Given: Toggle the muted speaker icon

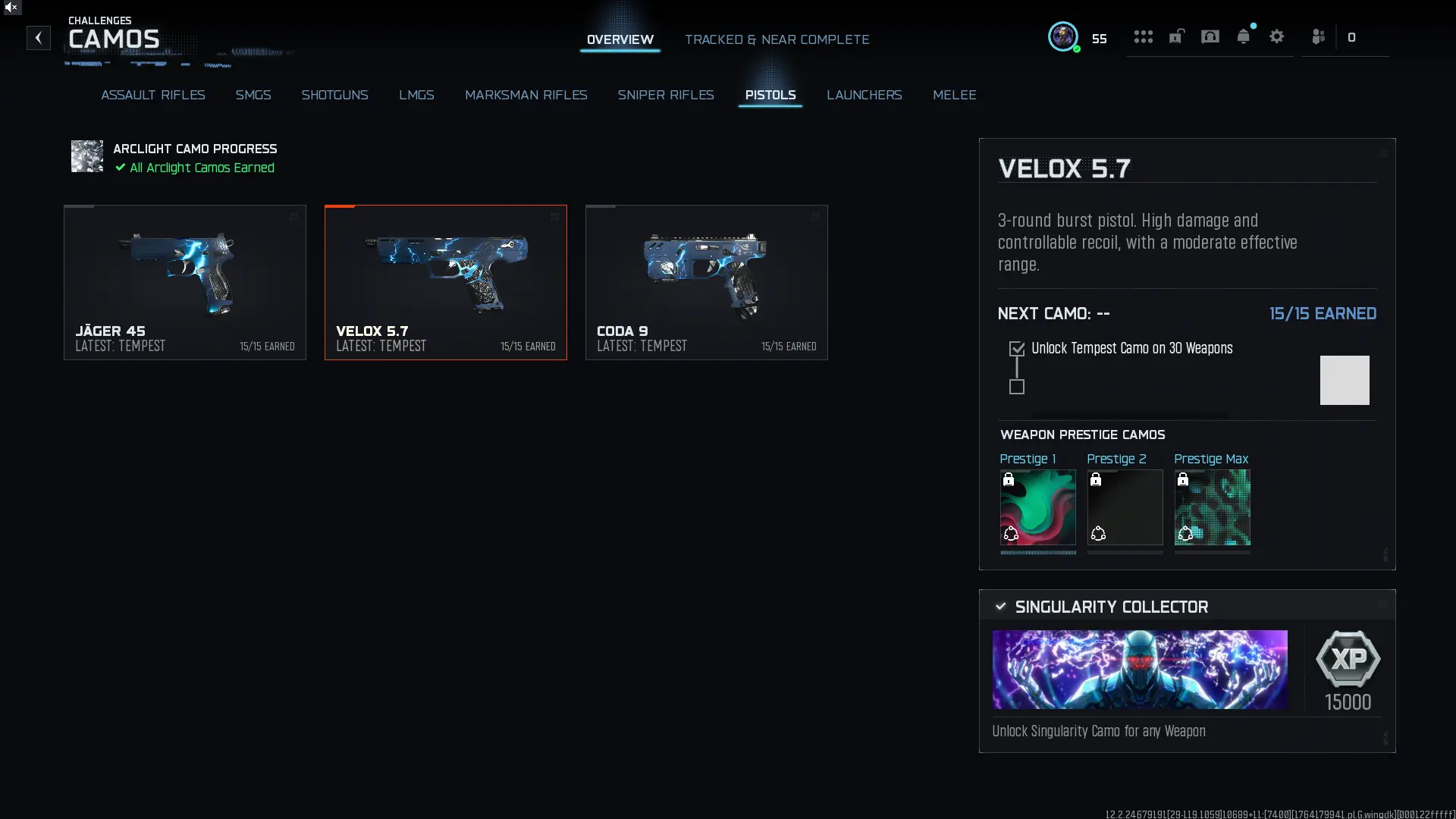Looking at the screenshot, I should click(x=11, y=7).
